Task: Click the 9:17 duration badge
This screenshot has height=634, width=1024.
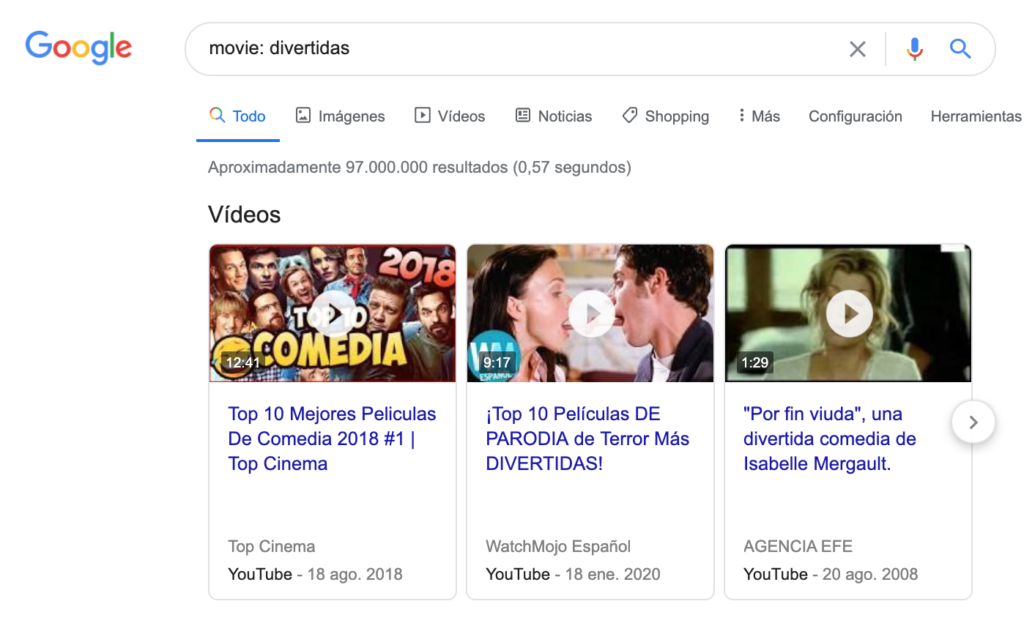Action: pos(496,362)
